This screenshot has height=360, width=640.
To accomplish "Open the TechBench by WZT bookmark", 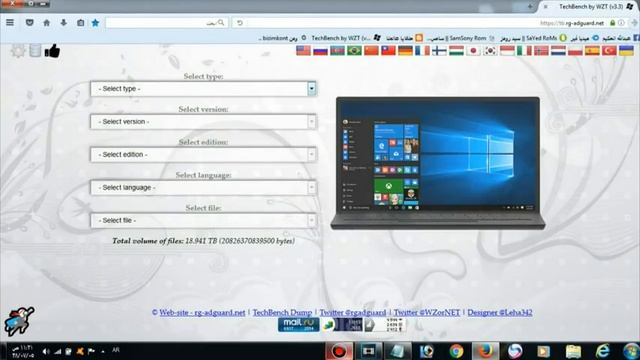I will 346,38.
